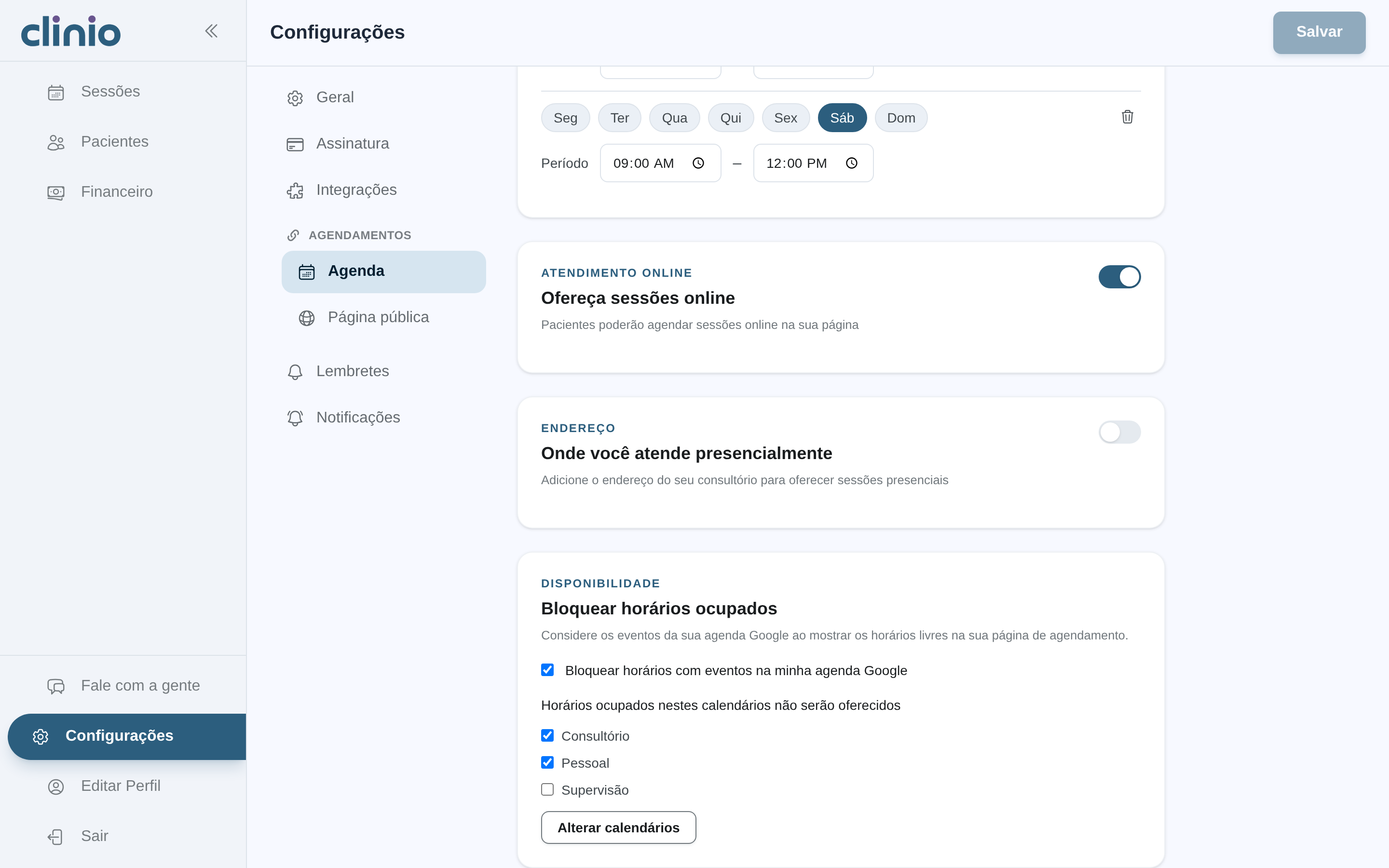Disable the Ofereça sessões online switch
The width and height of the screenshot is (1389, 868).
pyautogui.click(x=1119, y=277)
